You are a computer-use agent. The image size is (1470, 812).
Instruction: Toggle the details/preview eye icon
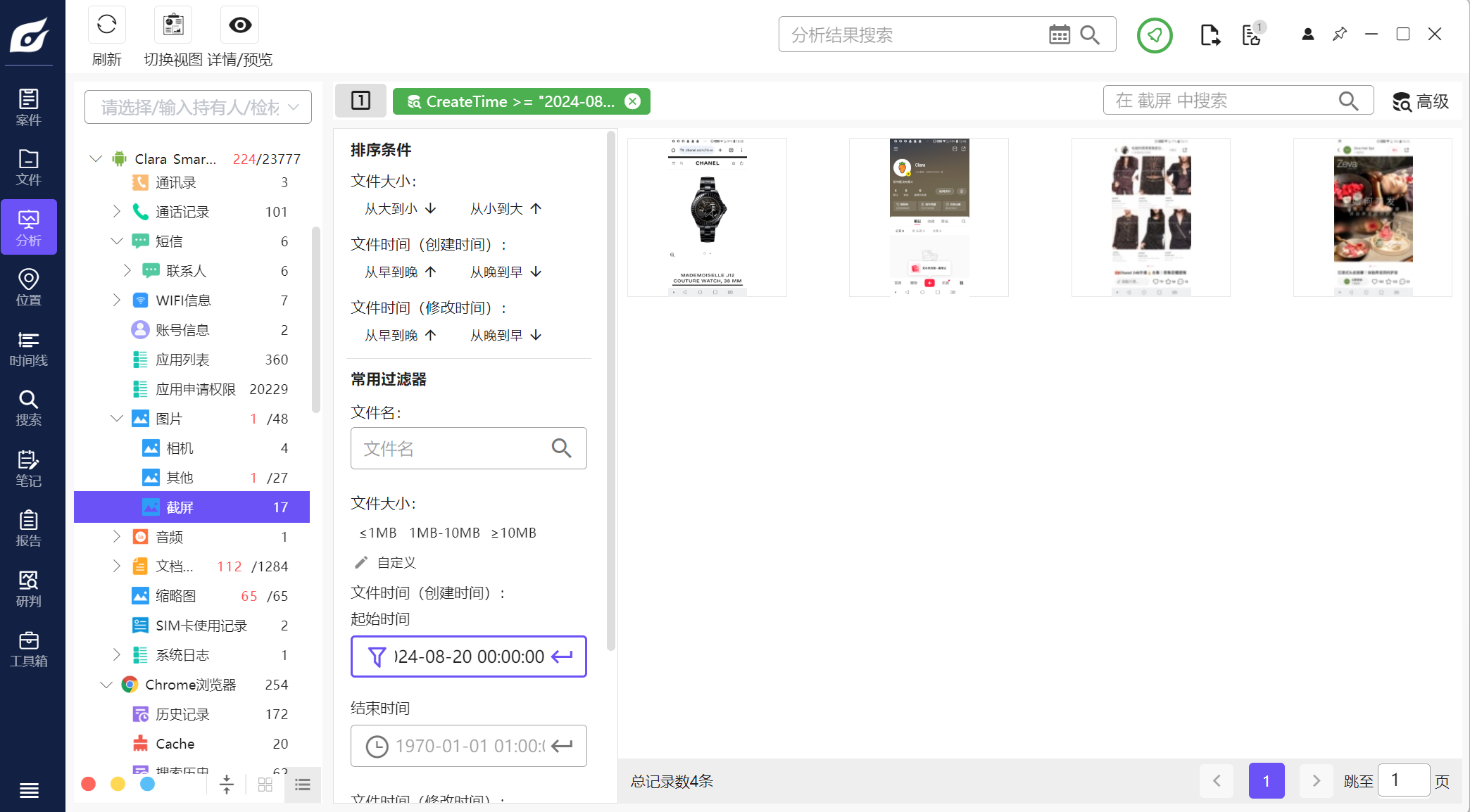239,25
